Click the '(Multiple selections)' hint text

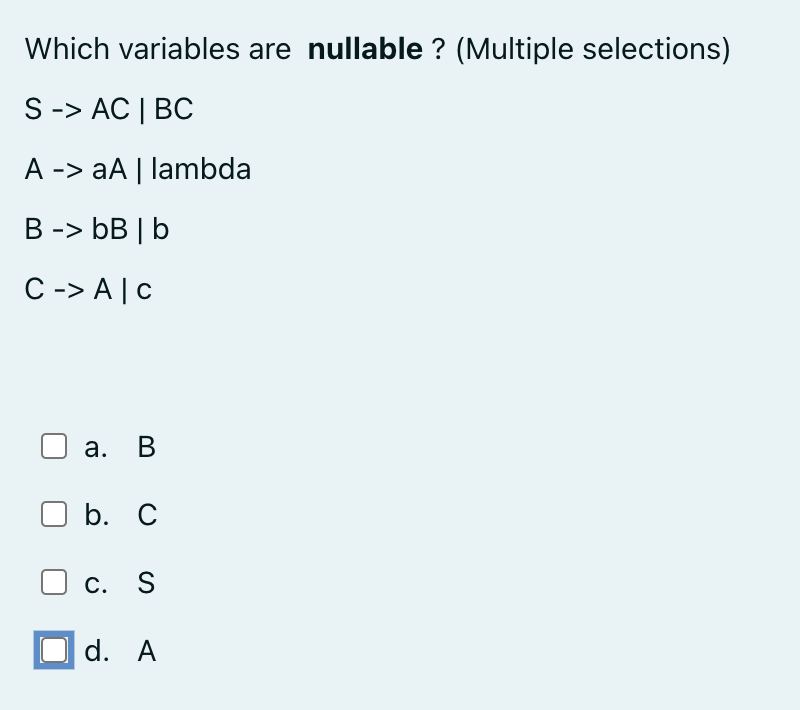coord(593,49)
